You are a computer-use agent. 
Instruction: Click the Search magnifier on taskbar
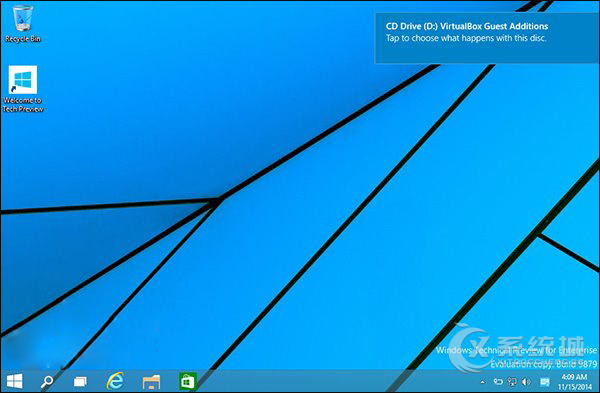pos(47,381)
